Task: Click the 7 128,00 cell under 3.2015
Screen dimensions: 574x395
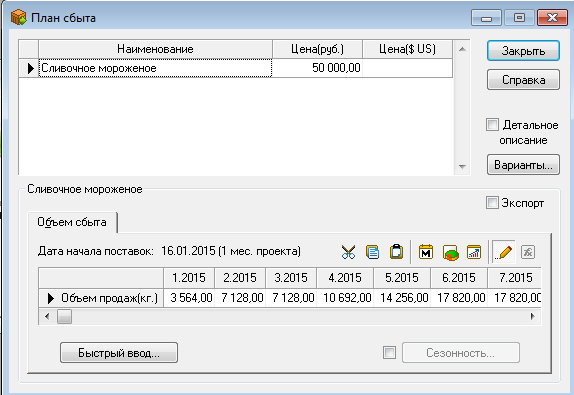Action: coord(291,298)
